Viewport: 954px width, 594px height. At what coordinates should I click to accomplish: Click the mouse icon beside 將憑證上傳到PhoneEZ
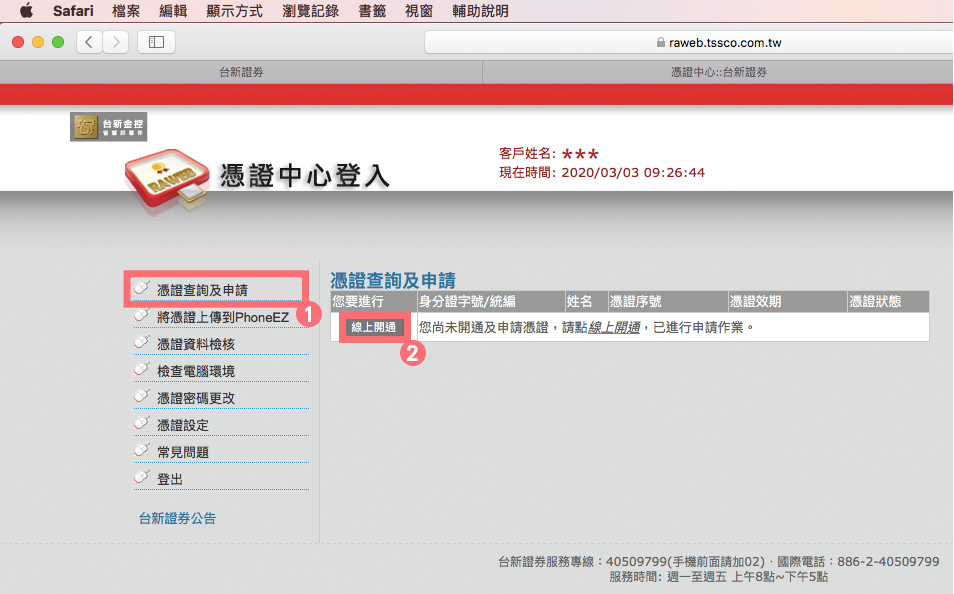(142, 314)
